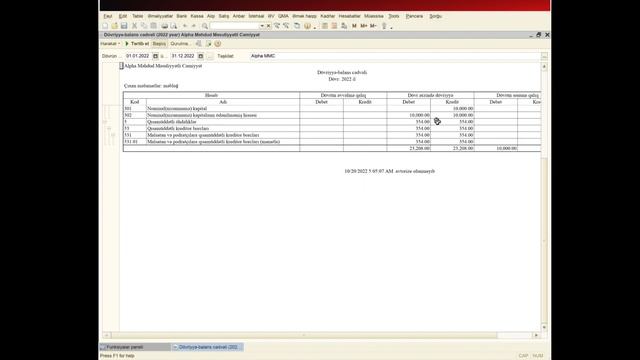Click the icon right after Qurulma button
This screenshot has width=640, height=360.
[199, 43]
